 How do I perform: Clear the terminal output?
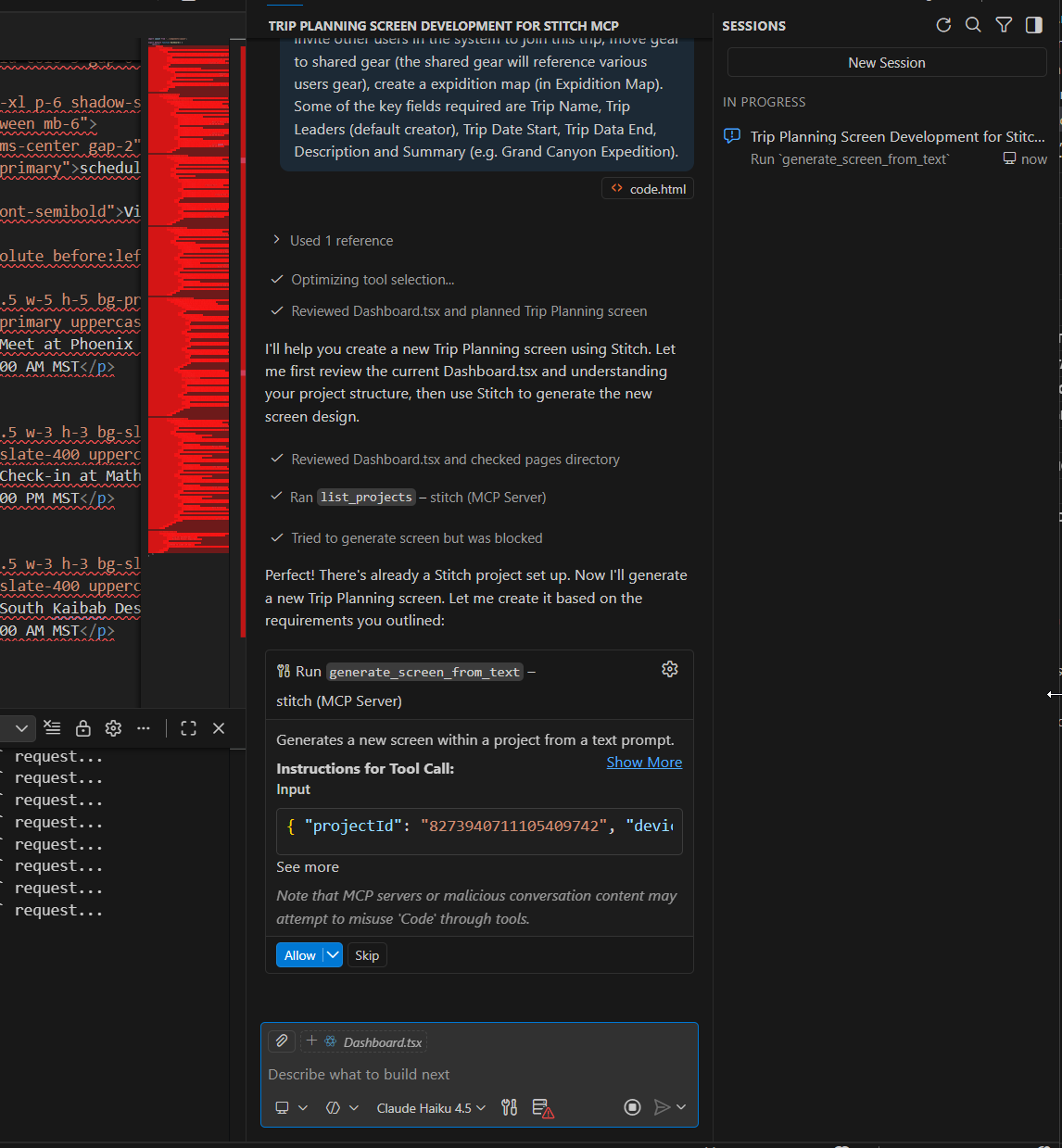(x=53, y=728)
